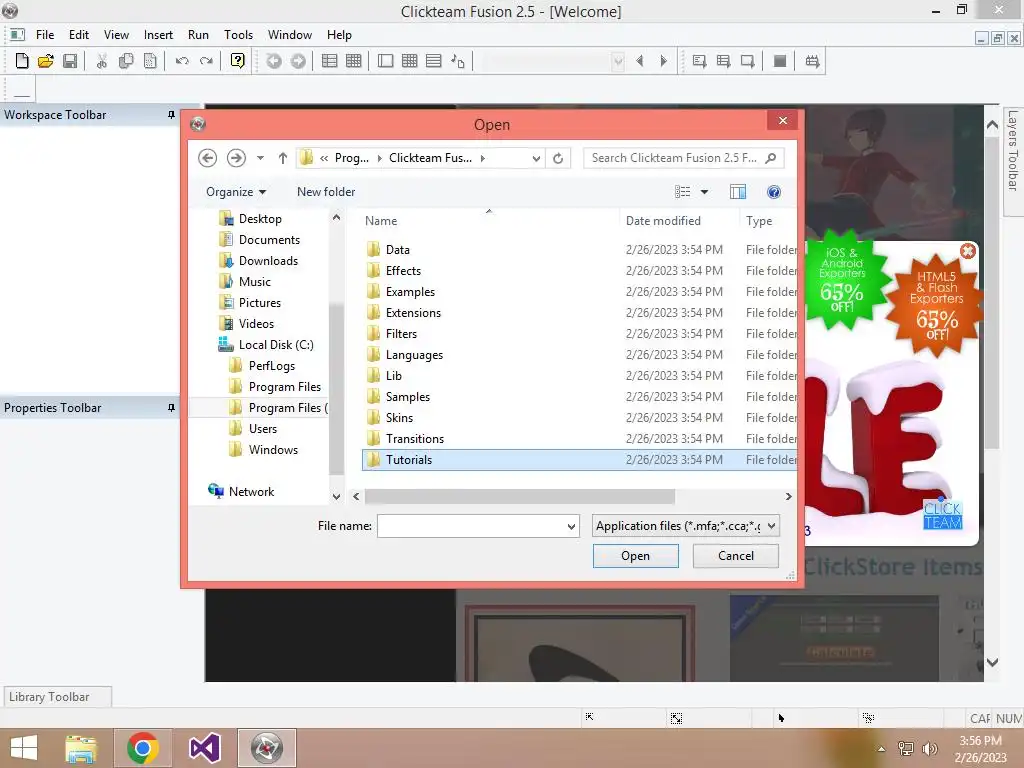The width and height of the screenshot is (1024, 768).
Task: Click the Undo toolbar icon
Action: [182, 61]
